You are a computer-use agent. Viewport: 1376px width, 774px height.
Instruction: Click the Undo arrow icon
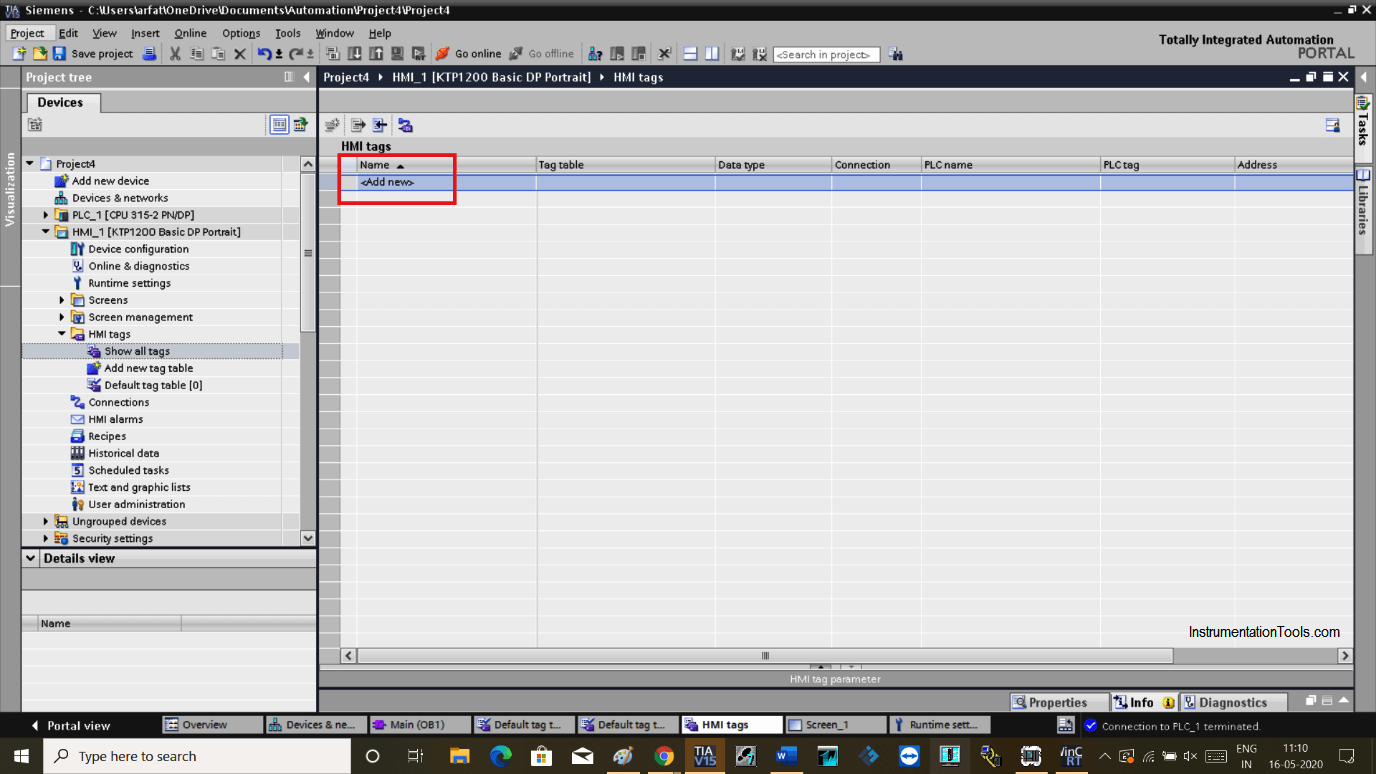(264, 54)
